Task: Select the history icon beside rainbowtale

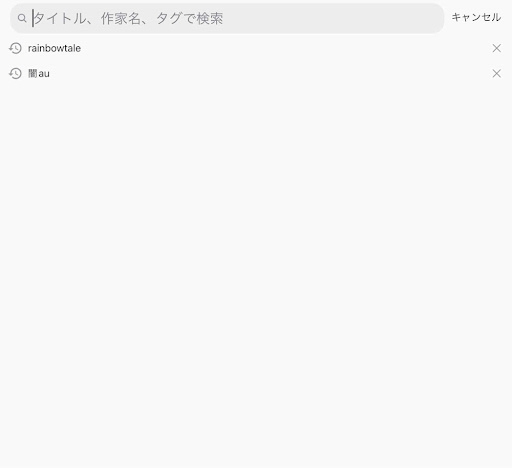Action: coord(15,48)
